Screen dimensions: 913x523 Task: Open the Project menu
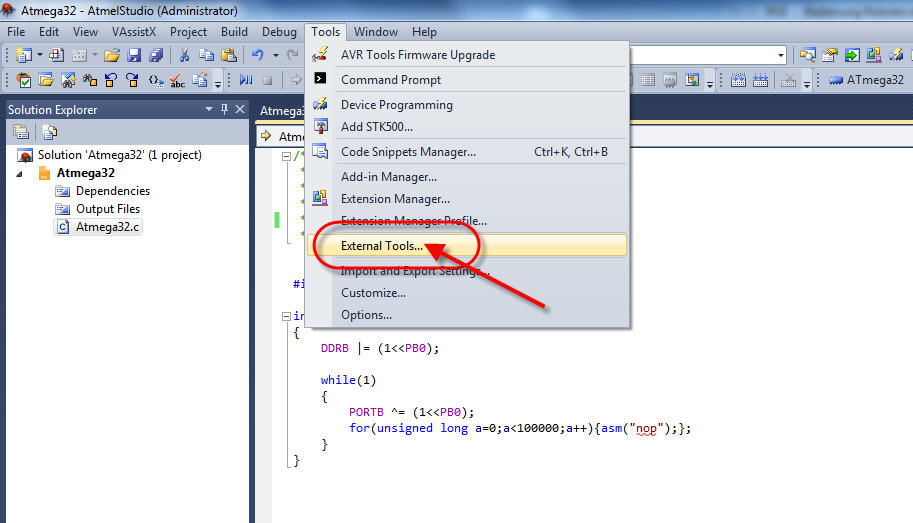(188, 32)
